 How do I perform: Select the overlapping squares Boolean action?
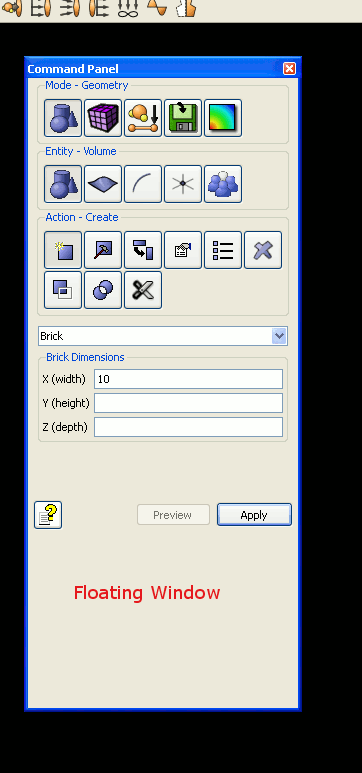coord(63,290)
